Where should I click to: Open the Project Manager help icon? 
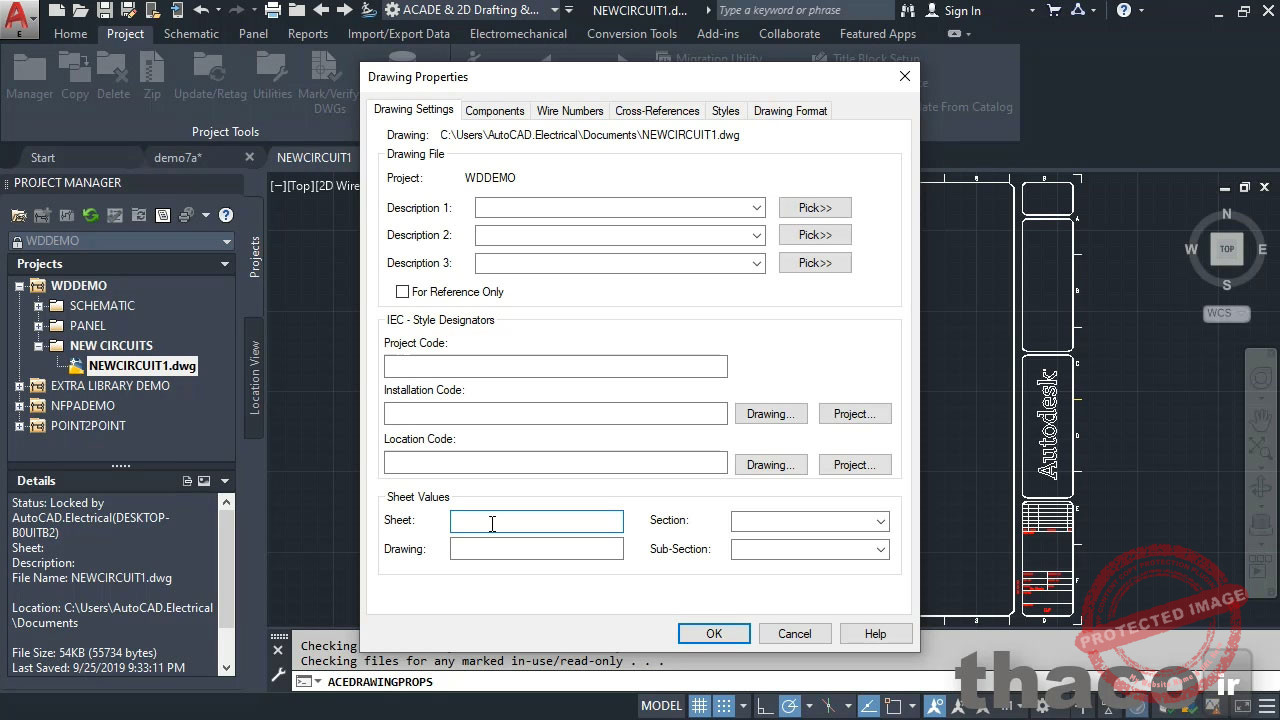point(226,215)
